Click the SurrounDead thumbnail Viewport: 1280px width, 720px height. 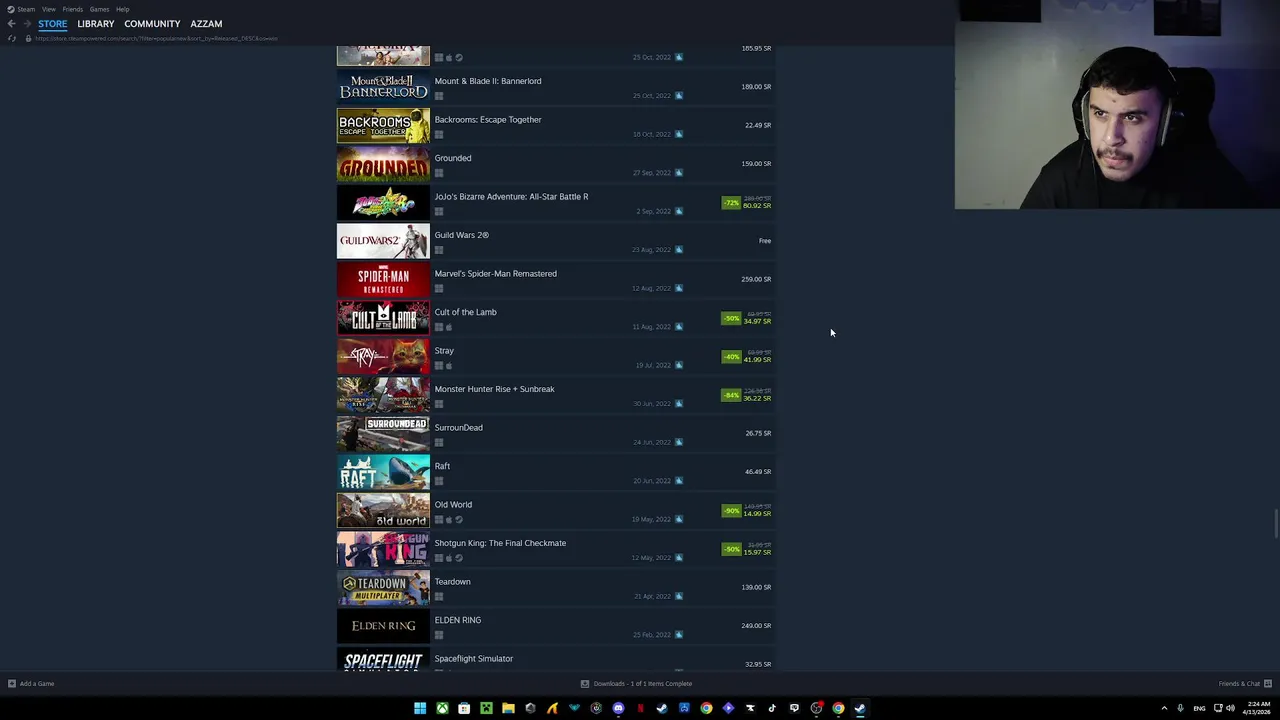click(x=383, y=434)
